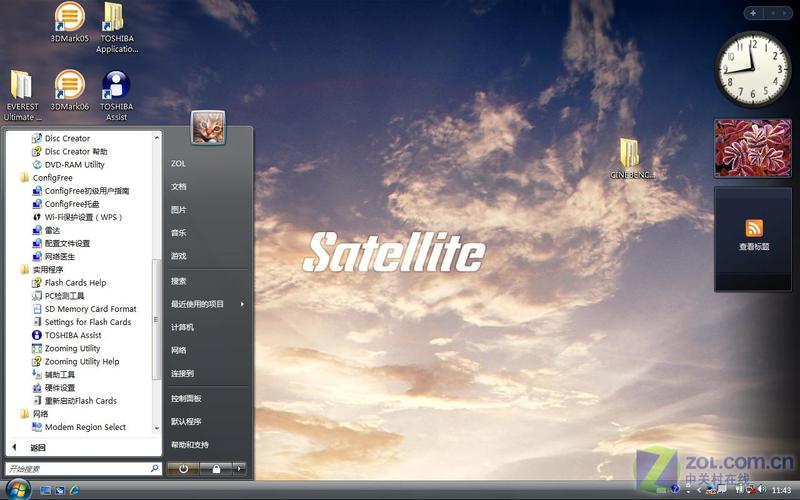
Task: Launch 网络医生
Action: 53,257
